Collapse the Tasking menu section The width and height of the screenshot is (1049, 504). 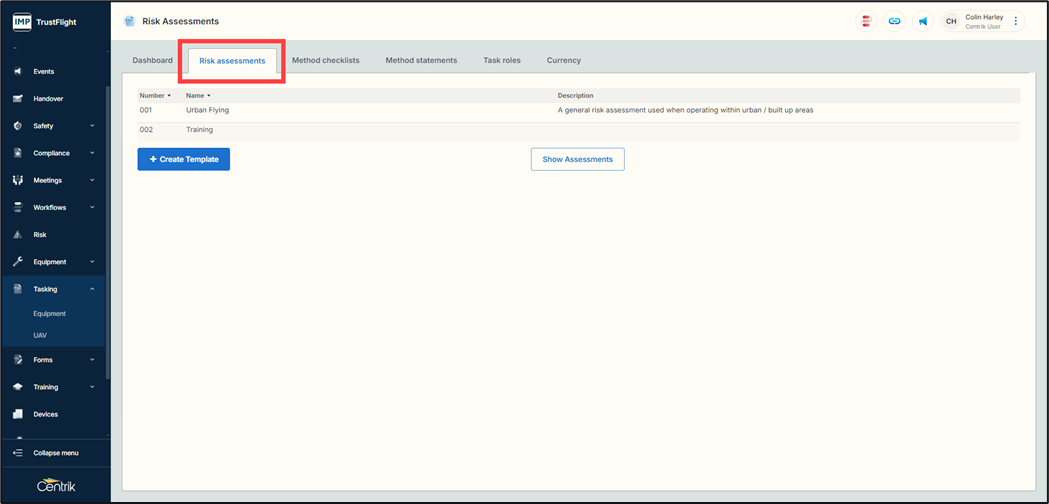coord(92,289)
